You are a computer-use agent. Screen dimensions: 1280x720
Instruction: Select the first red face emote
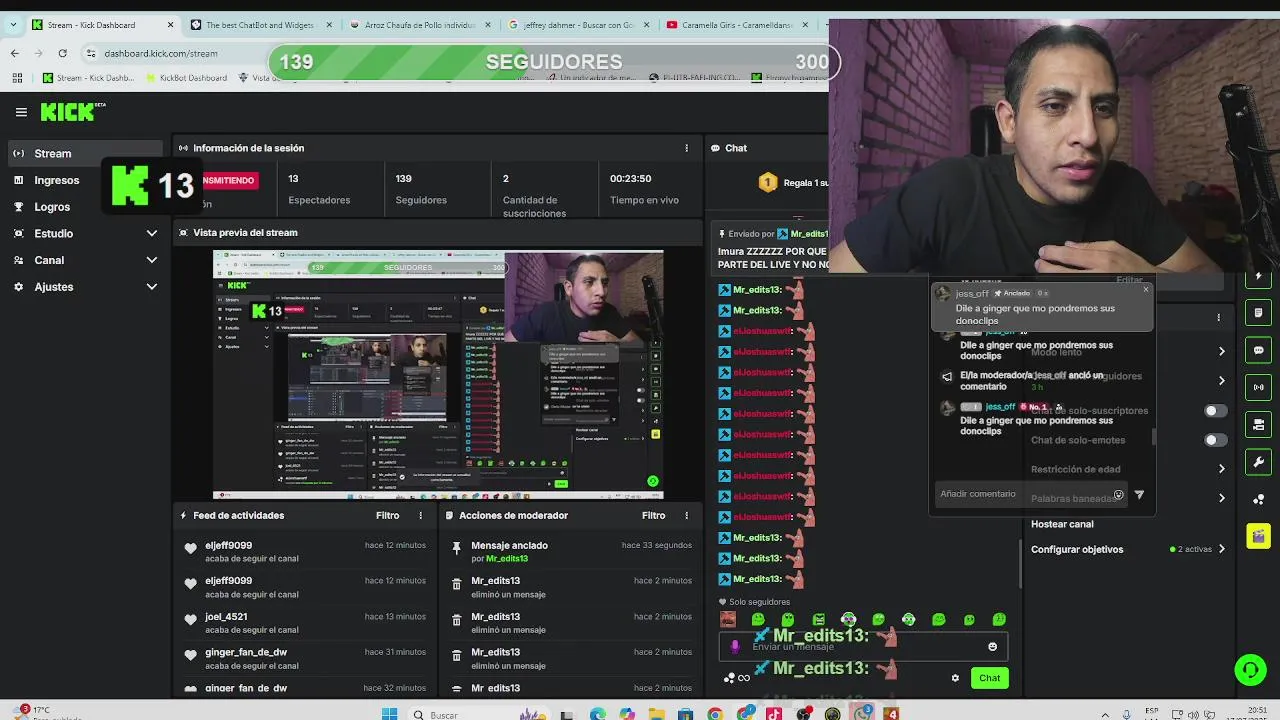coord(728,620)
